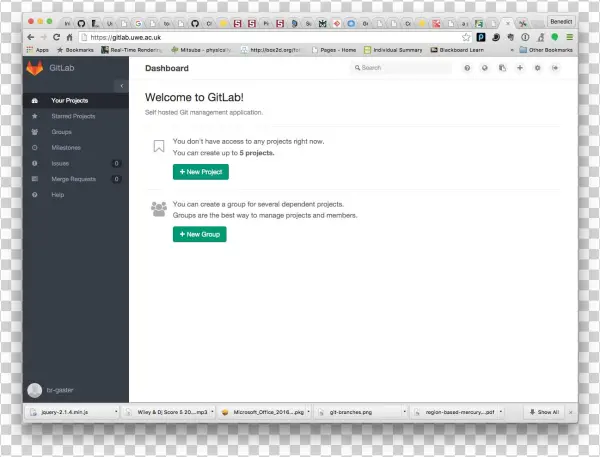Screen dimensions: 600x457
Task: Click the snippets clipboard icon in header
Action: 502,68
